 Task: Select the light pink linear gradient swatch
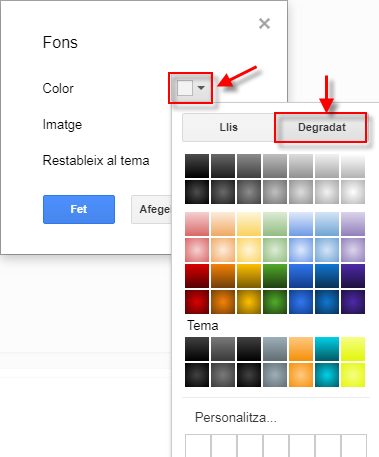coord(197,224)
